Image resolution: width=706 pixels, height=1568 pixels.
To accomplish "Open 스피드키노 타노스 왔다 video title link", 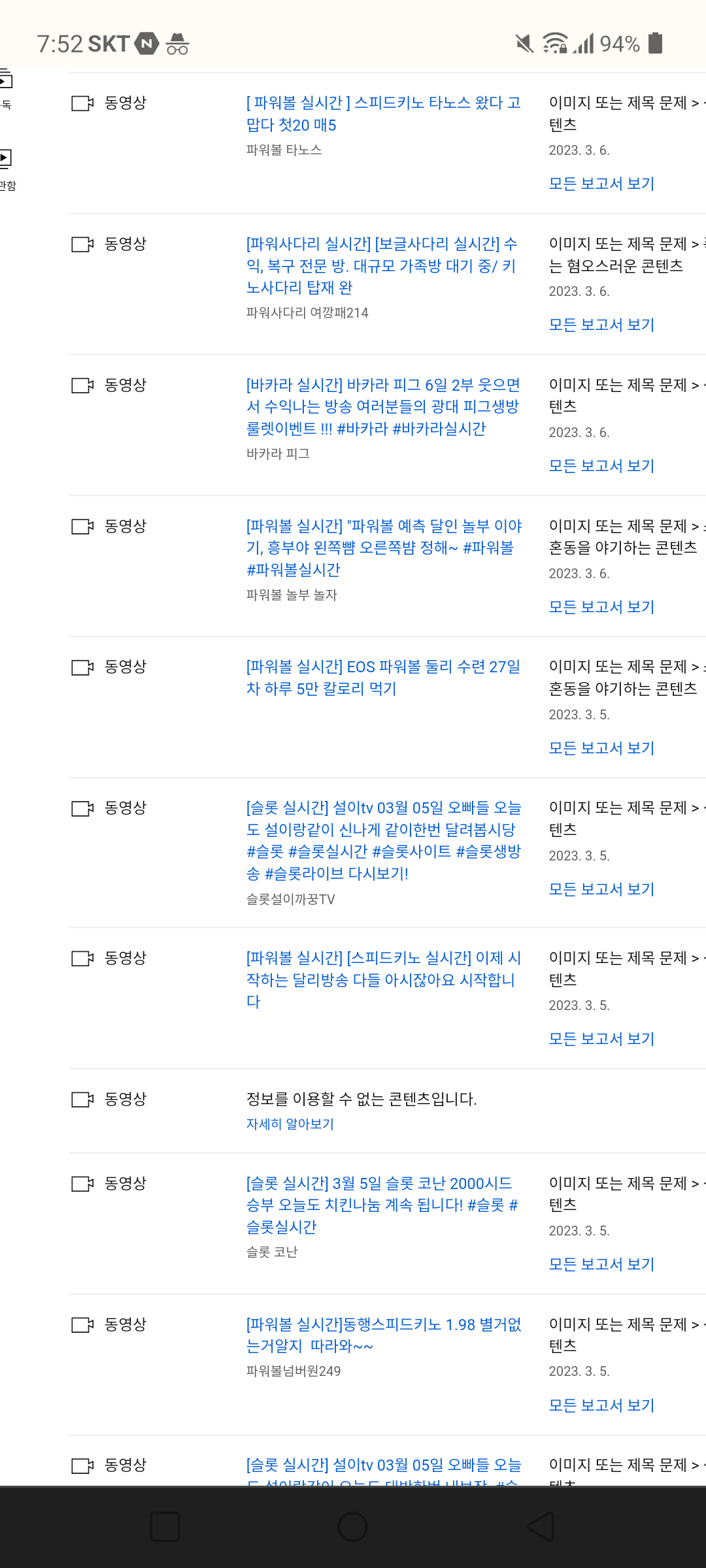I will click(x=383, y=114).
